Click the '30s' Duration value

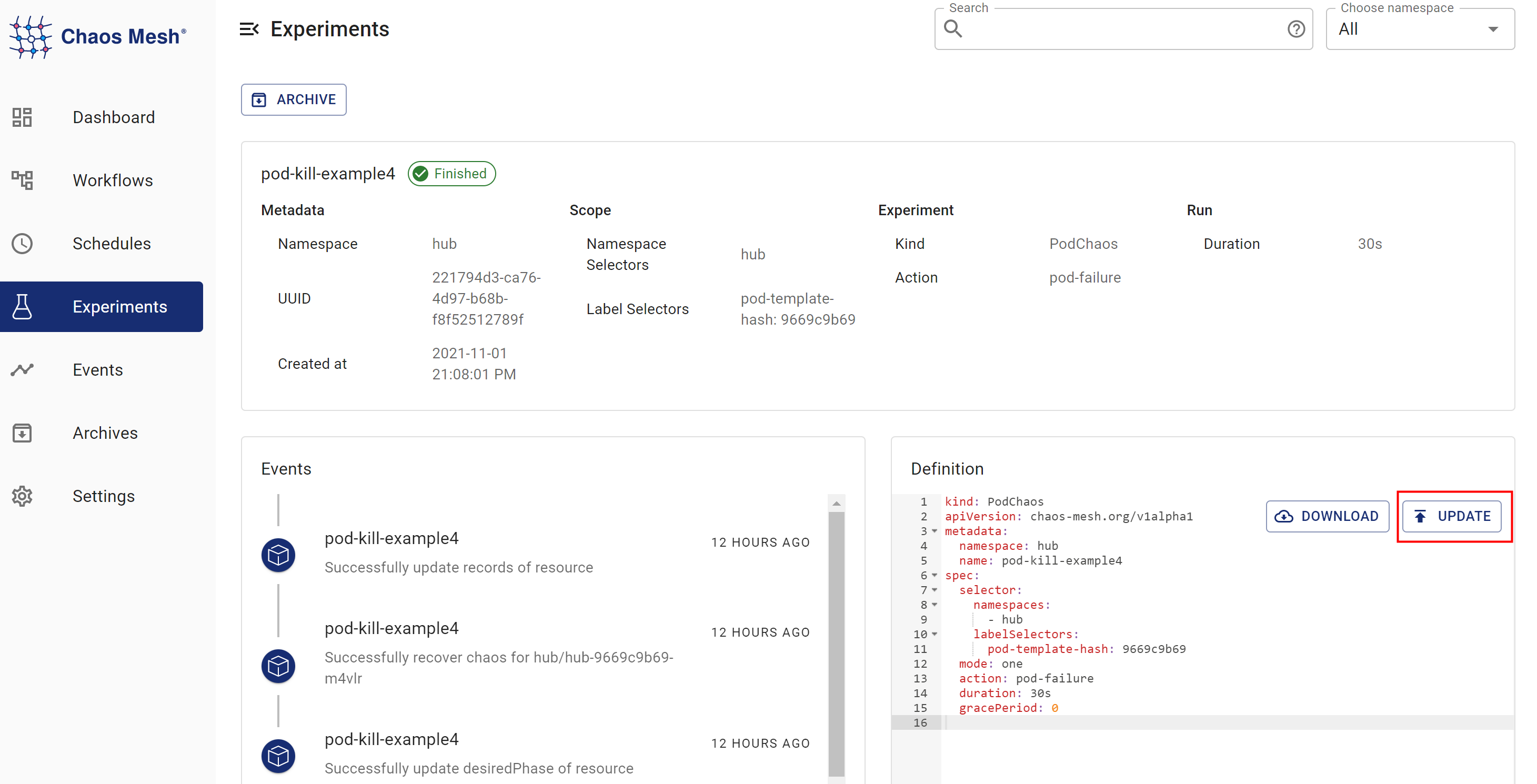coord(1370,244)
